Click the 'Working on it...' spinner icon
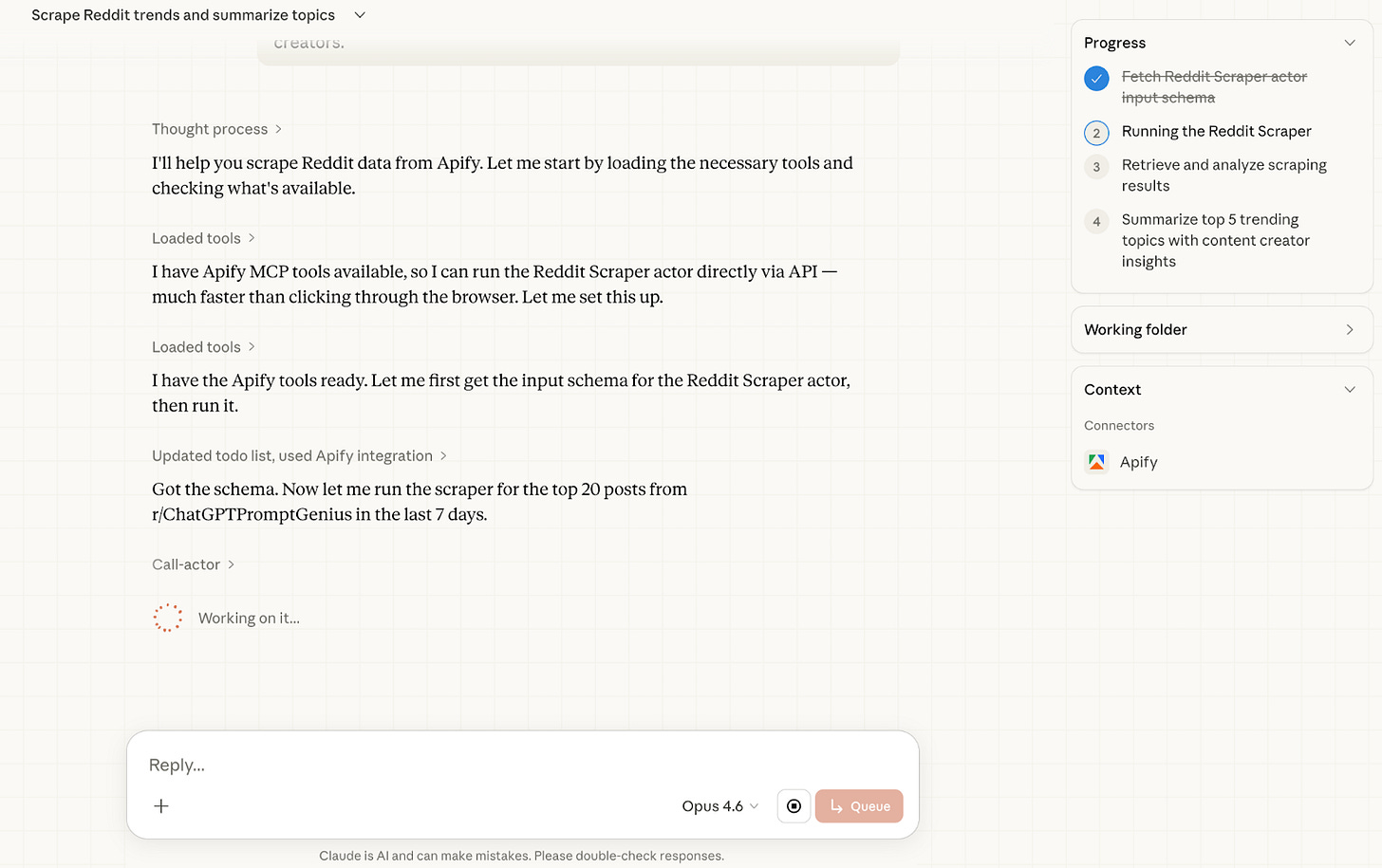 (168, 618)
